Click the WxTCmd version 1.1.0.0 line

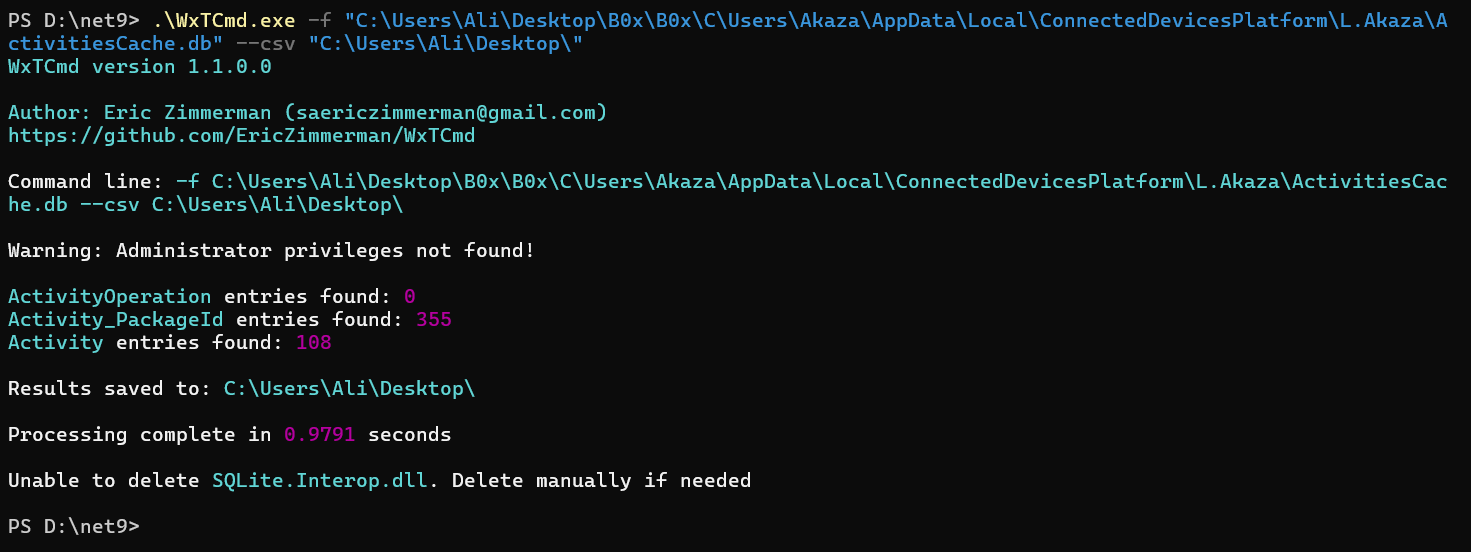tap(139, 66)
